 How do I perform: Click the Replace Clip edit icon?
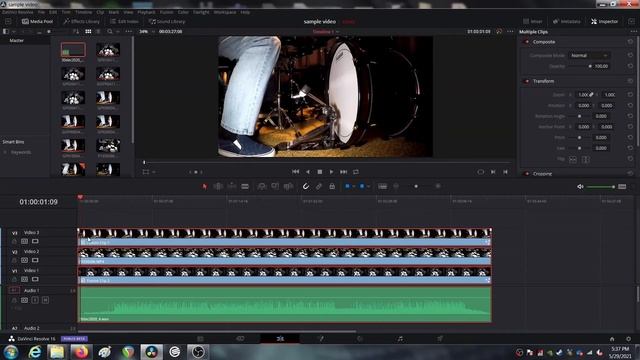(x=289, y=187)
